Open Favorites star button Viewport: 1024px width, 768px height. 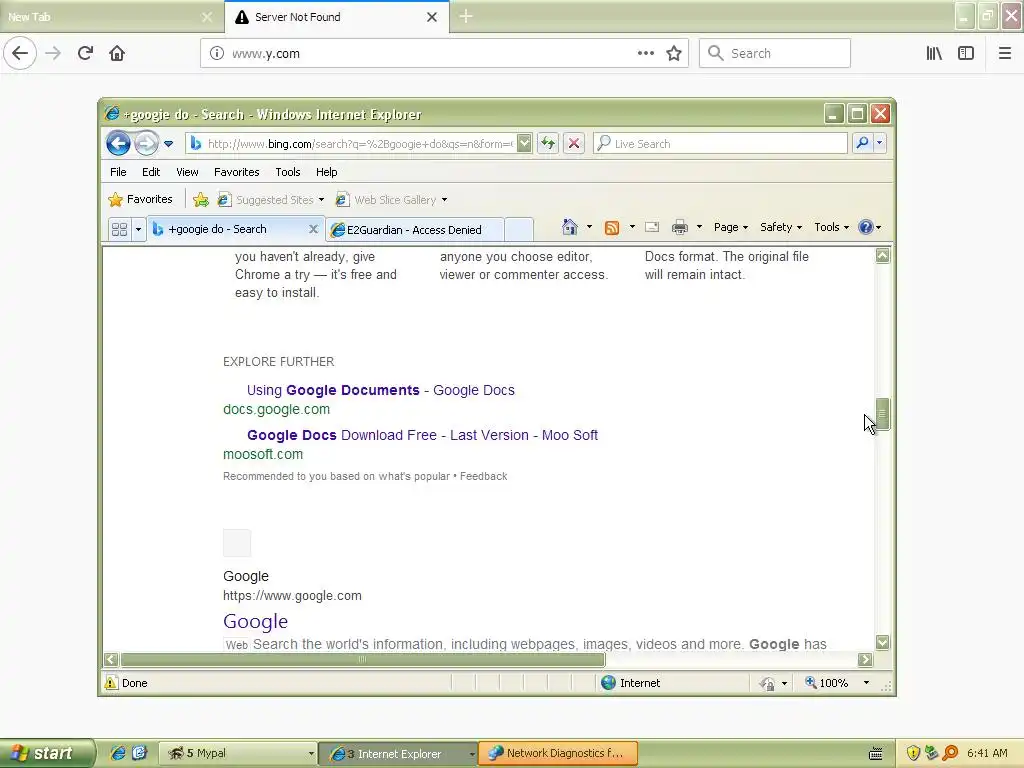(140, 199)
